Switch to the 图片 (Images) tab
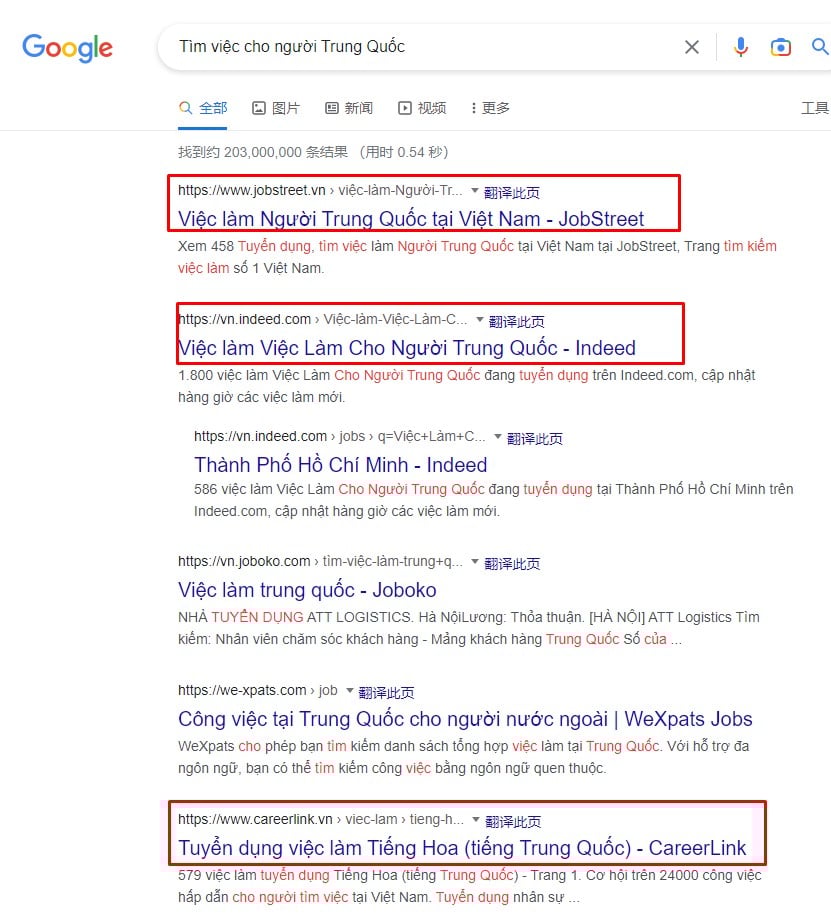This screenshot has width=831, height=915. coord(275,109)
